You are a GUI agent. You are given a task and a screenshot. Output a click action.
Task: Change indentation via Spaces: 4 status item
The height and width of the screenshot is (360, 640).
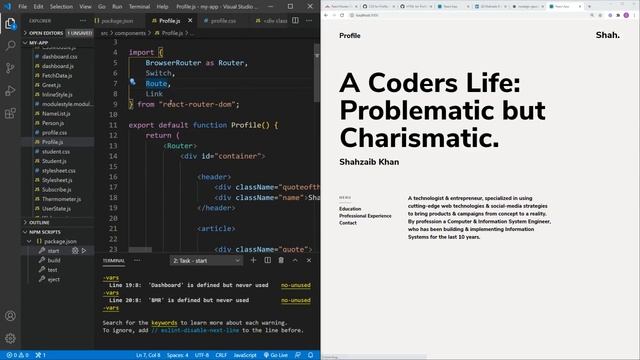(x=178, y=355)
